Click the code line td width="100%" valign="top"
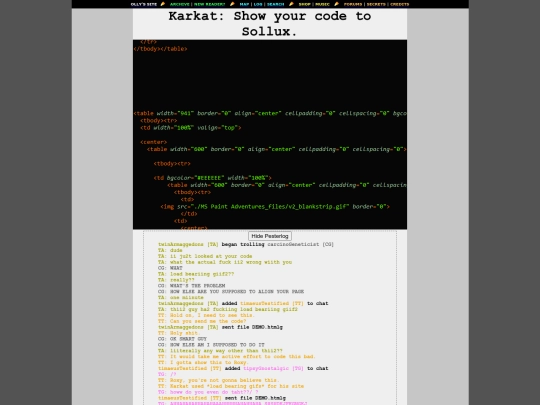Screen dimensions: 540x405 point(190,128)
